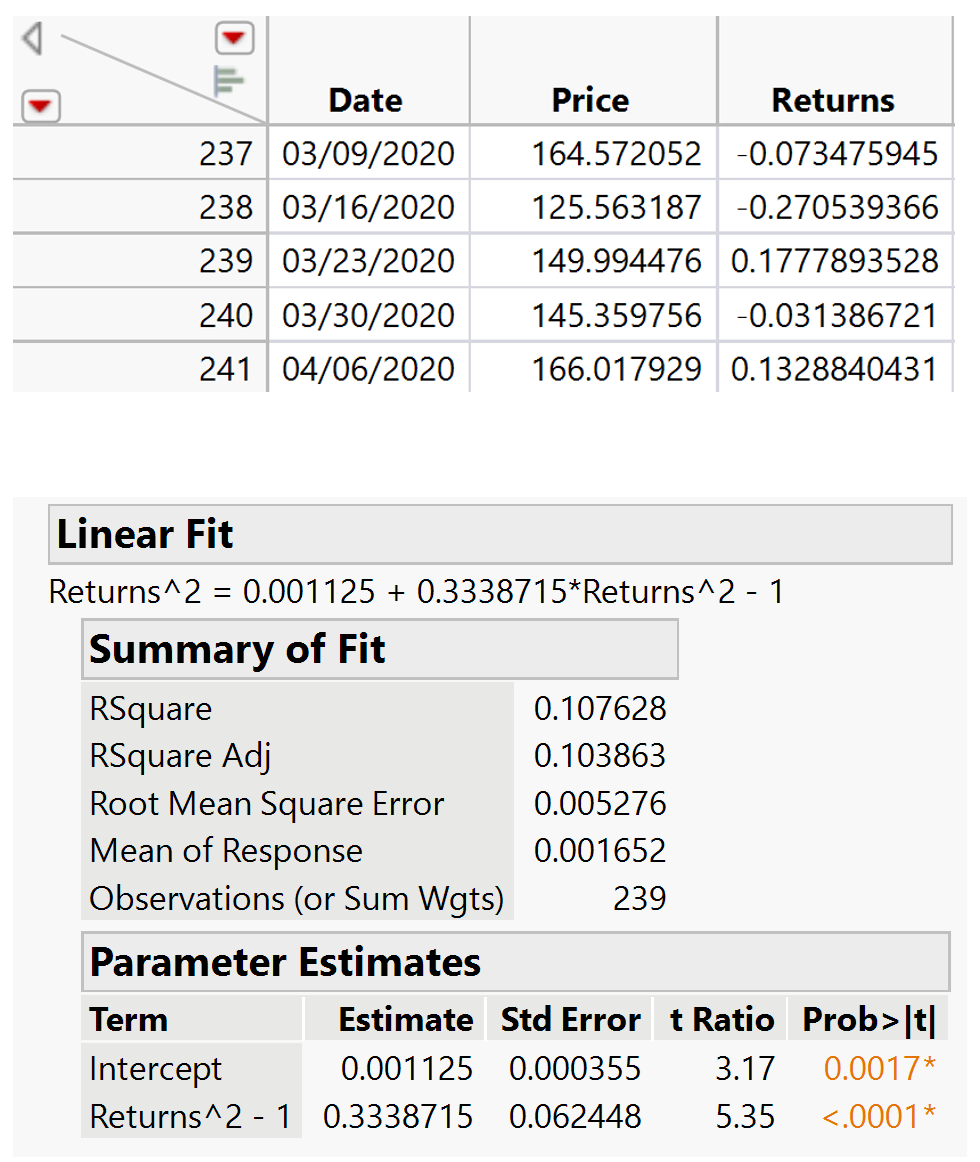Click the Returns^2 - 1 term label
980x1162 pixels.
[x=191, y=1116]
